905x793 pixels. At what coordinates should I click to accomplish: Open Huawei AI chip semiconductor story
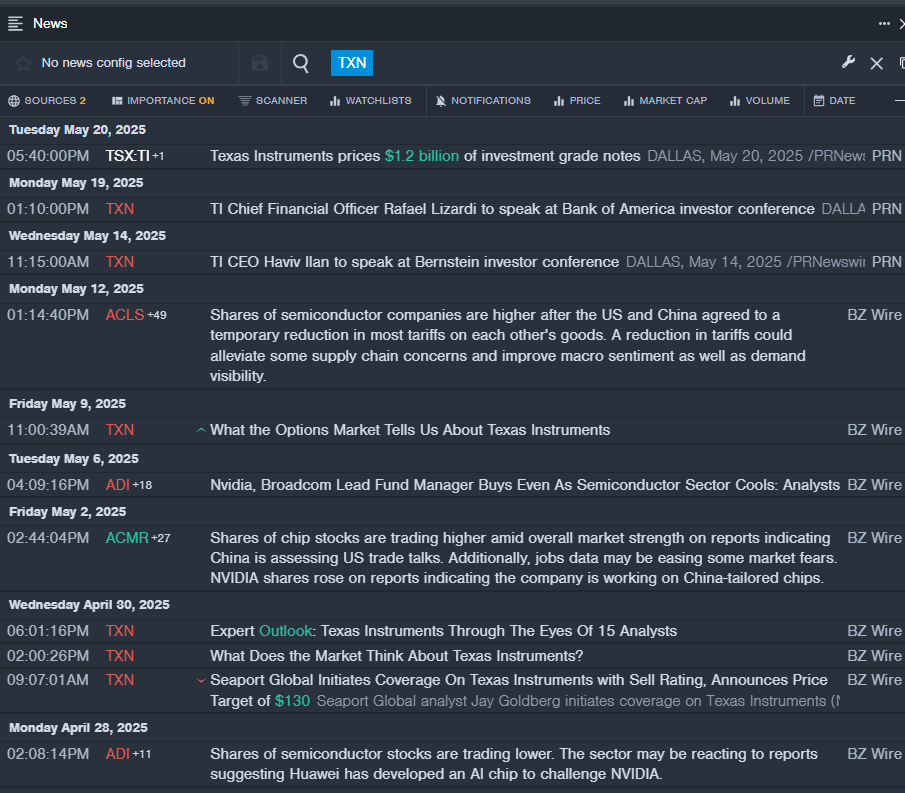(x=514, y=764)
